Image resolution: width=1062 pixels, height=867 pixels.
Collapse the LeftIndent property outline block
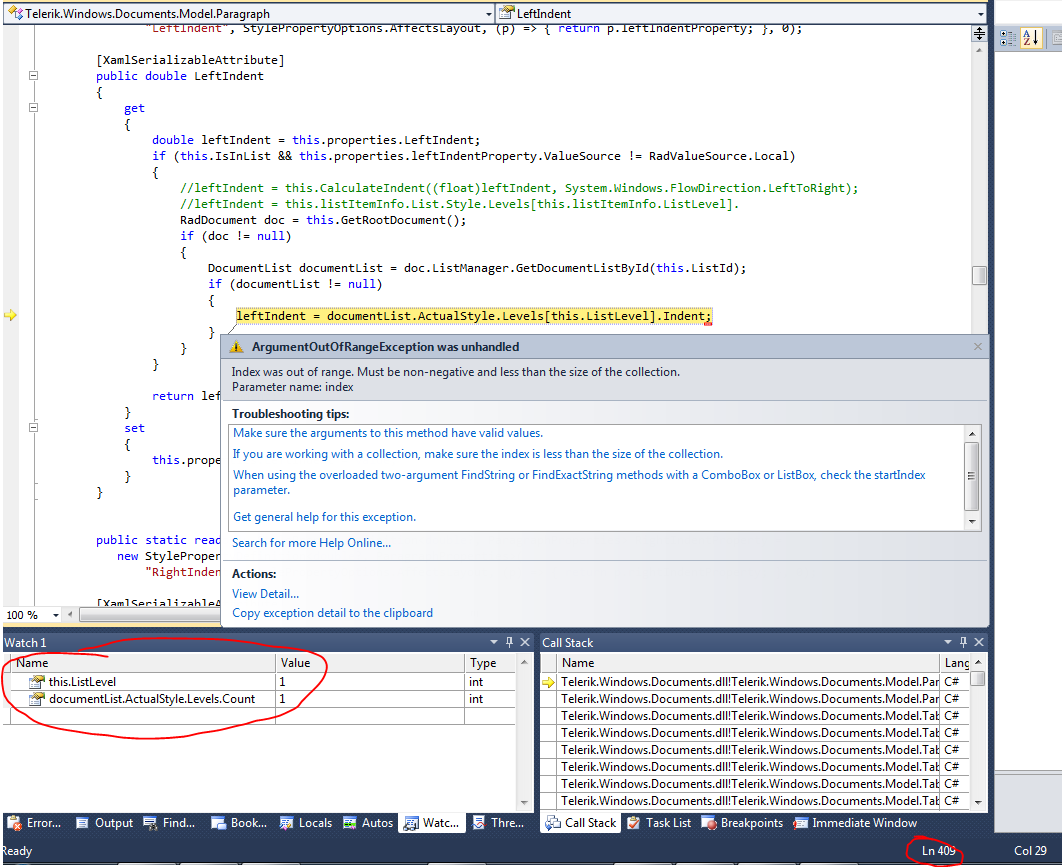[x=33, y=76]
